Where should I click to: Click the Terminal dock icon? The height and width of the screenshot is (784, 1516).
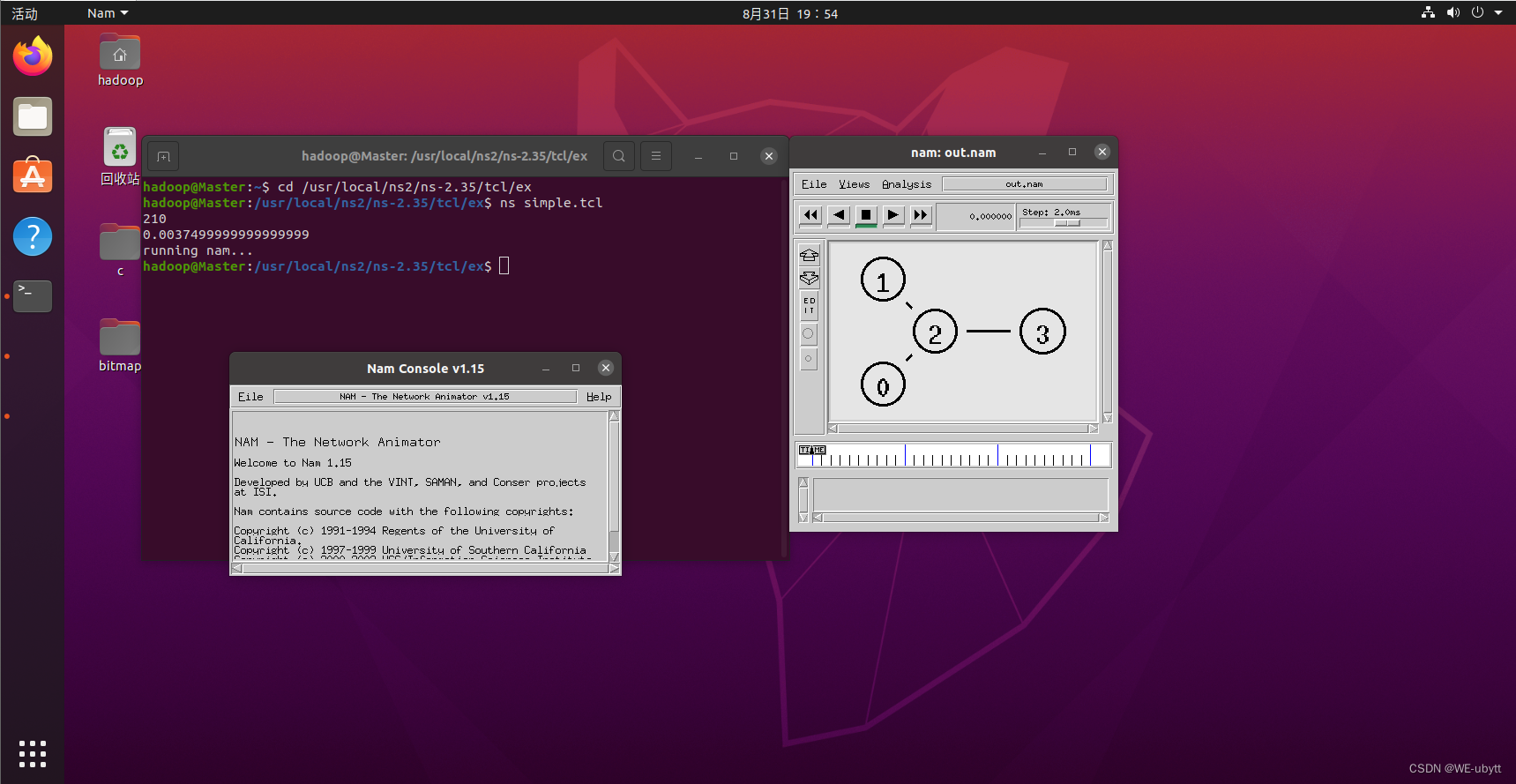[x=33, y=295]
